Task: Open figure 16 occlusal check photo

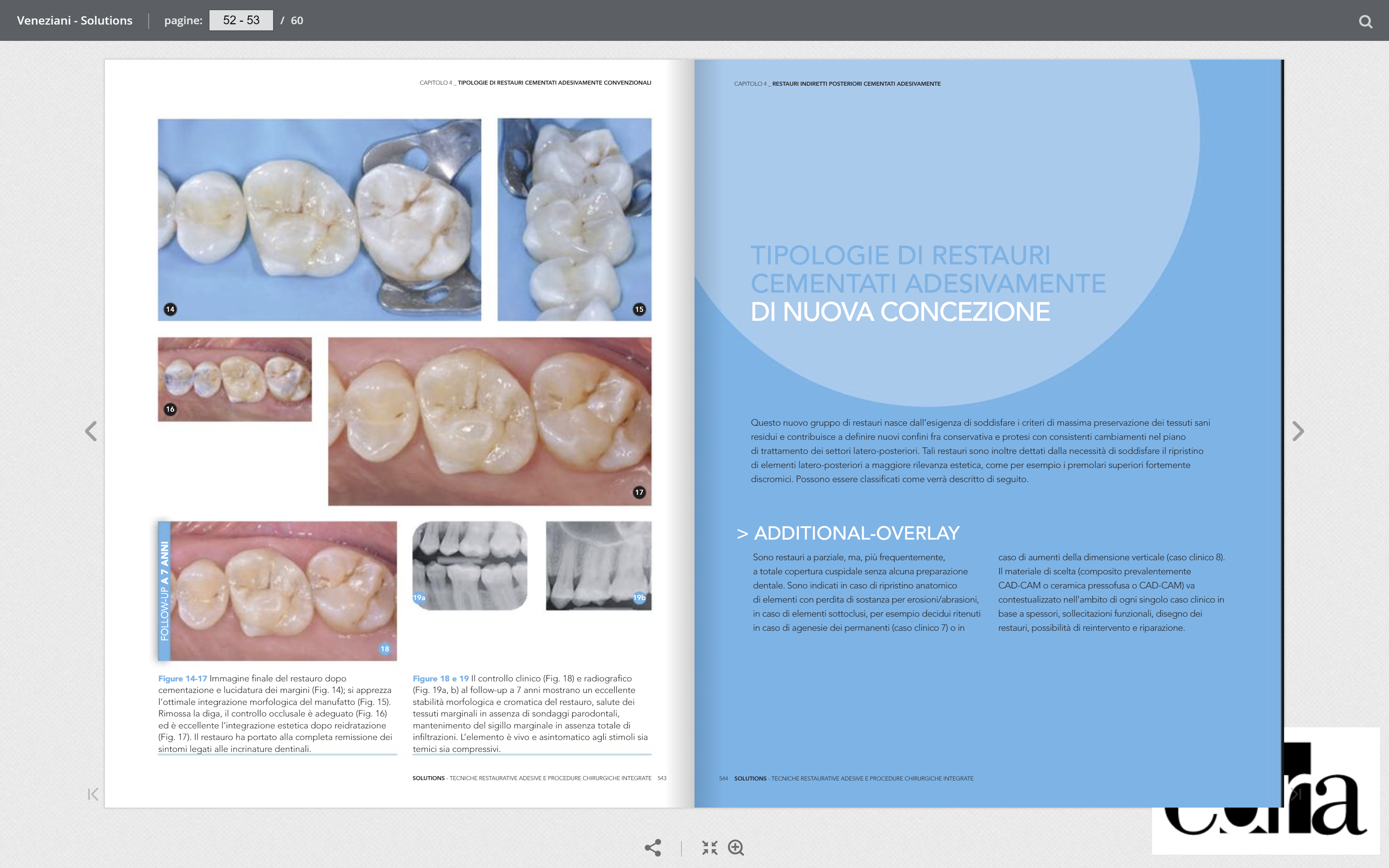Action: 235,379
